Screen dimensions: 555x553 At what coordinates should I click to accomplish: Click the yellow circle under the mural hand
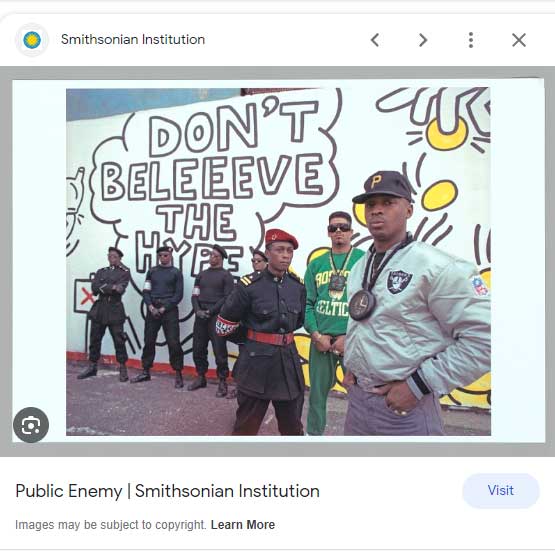(x=447, y=133)
